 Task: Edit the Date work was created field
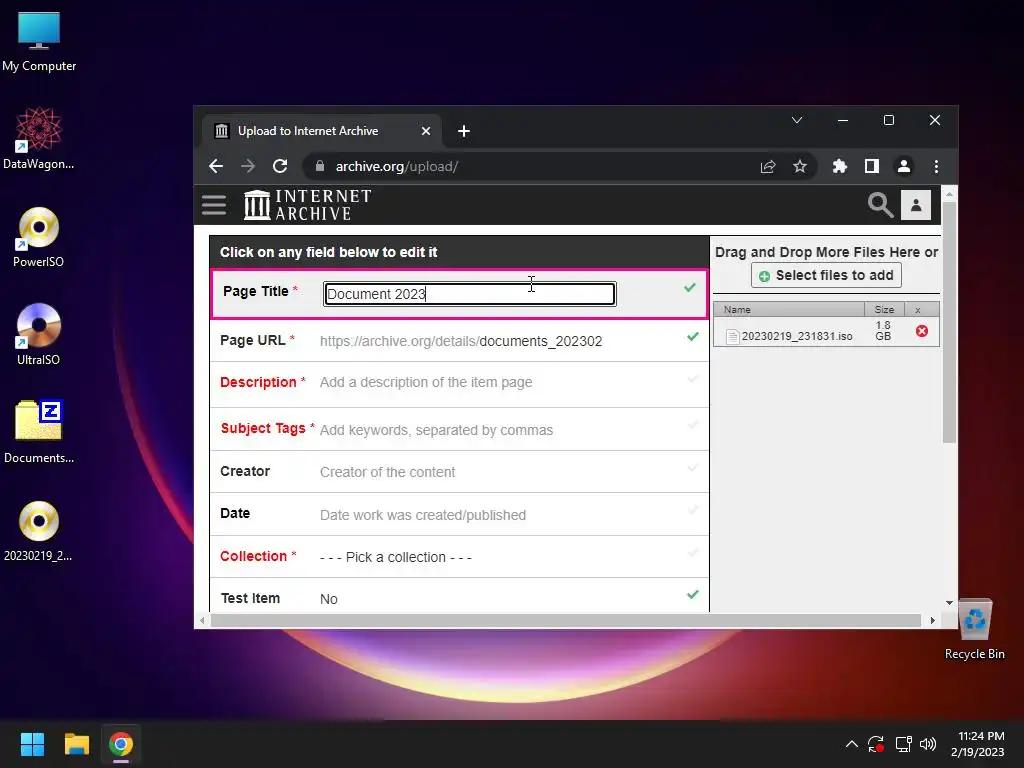point(423,515)
